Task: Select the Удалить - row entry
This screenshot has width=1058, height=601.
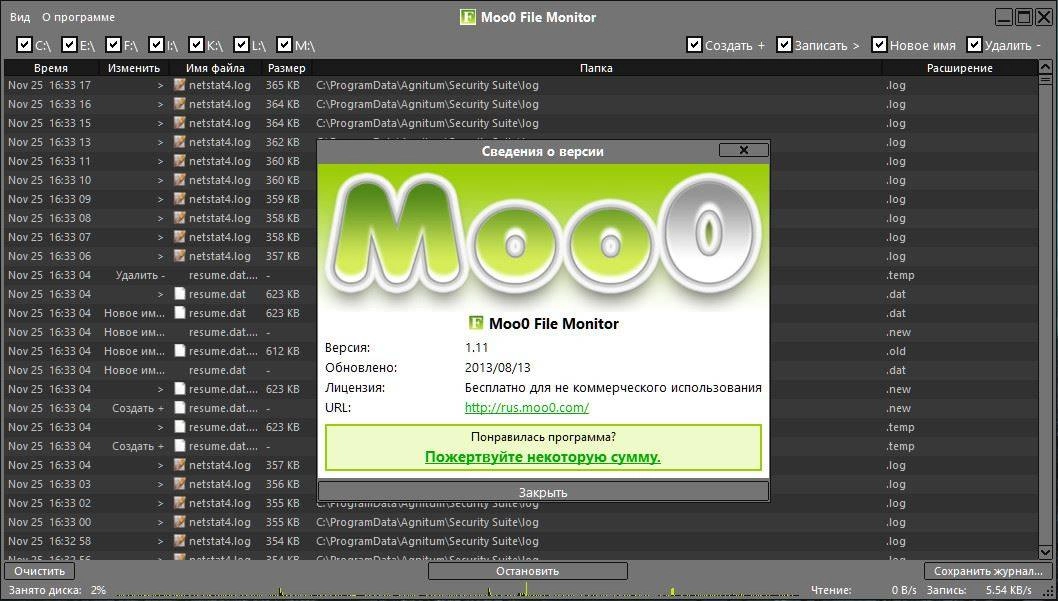Action: pos(140,275)
